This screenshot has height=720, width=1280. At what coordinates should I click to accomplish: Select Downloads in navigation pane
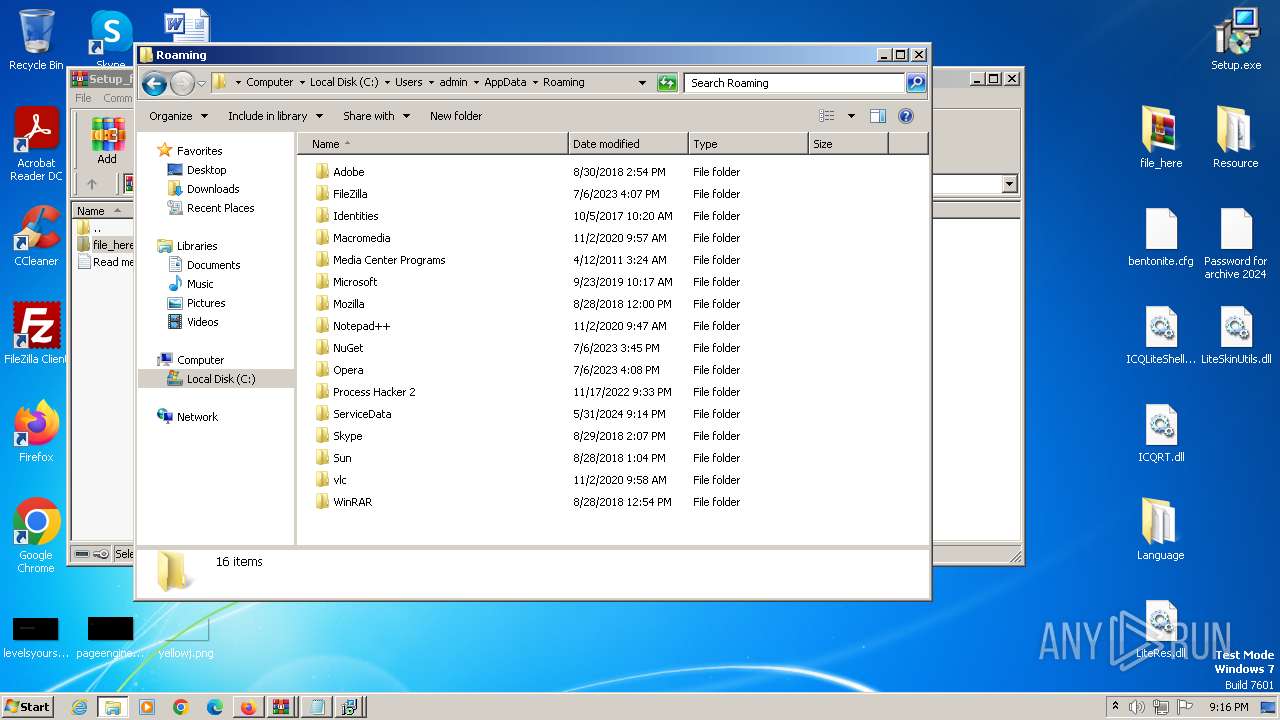coord(213,189)
